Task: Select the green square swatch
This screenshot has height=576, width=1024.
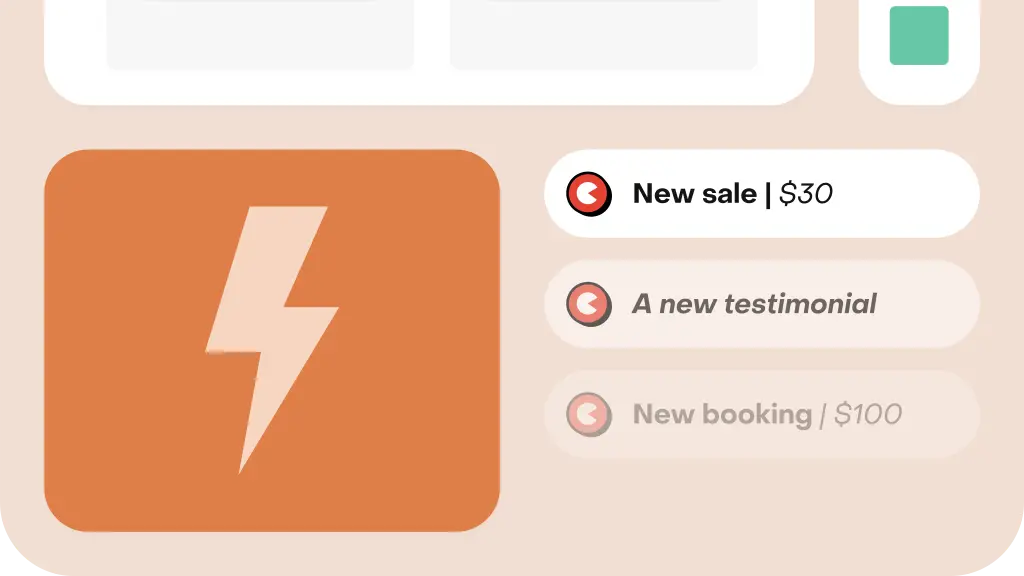Action: (919, 35)
